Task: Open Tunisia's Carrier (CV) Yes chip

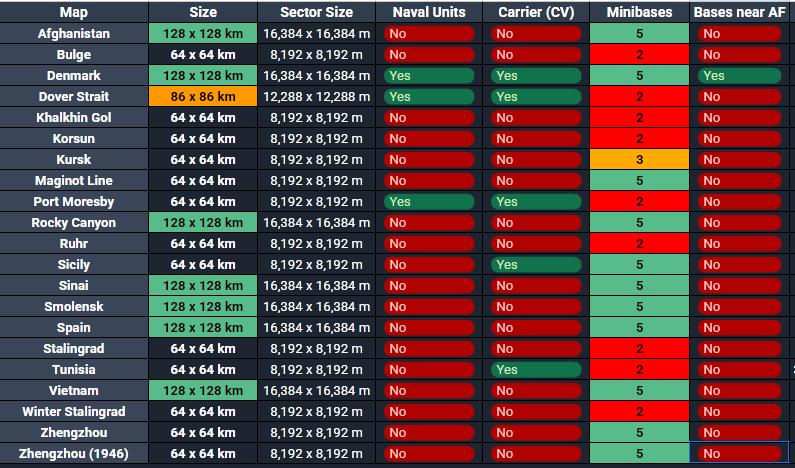Action: [x=535, y=370]
